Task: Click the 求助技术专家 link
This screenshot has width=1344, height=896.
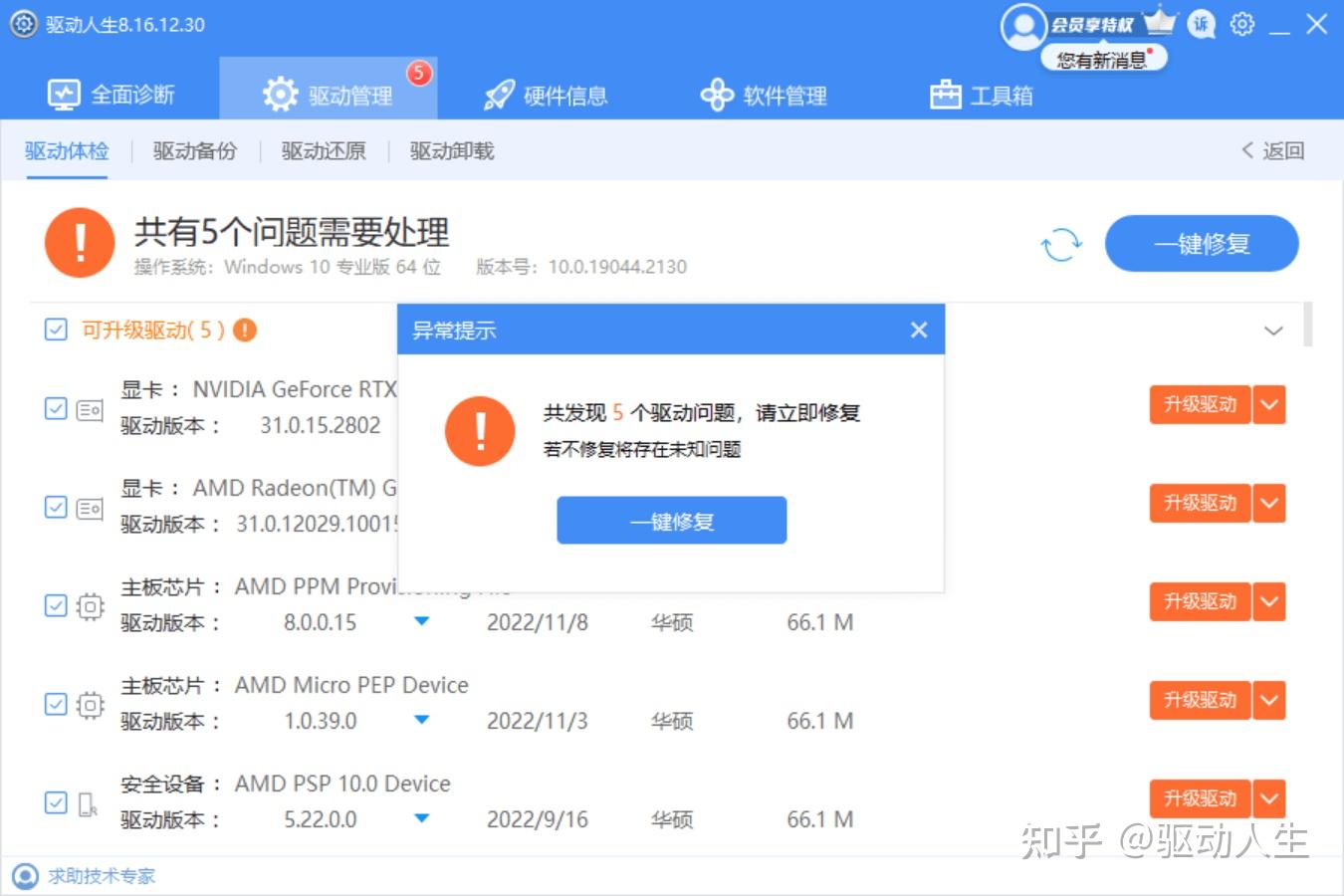Action: (102, 876)
